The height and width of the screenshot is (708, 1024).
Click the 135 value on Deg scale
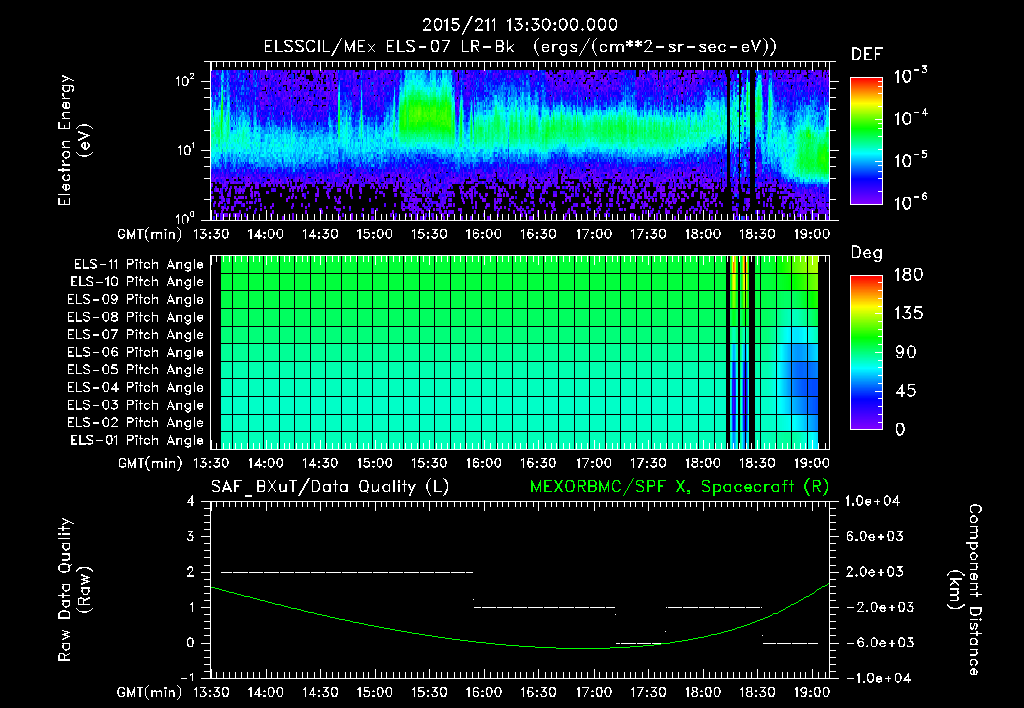click(x=908, y=314)
